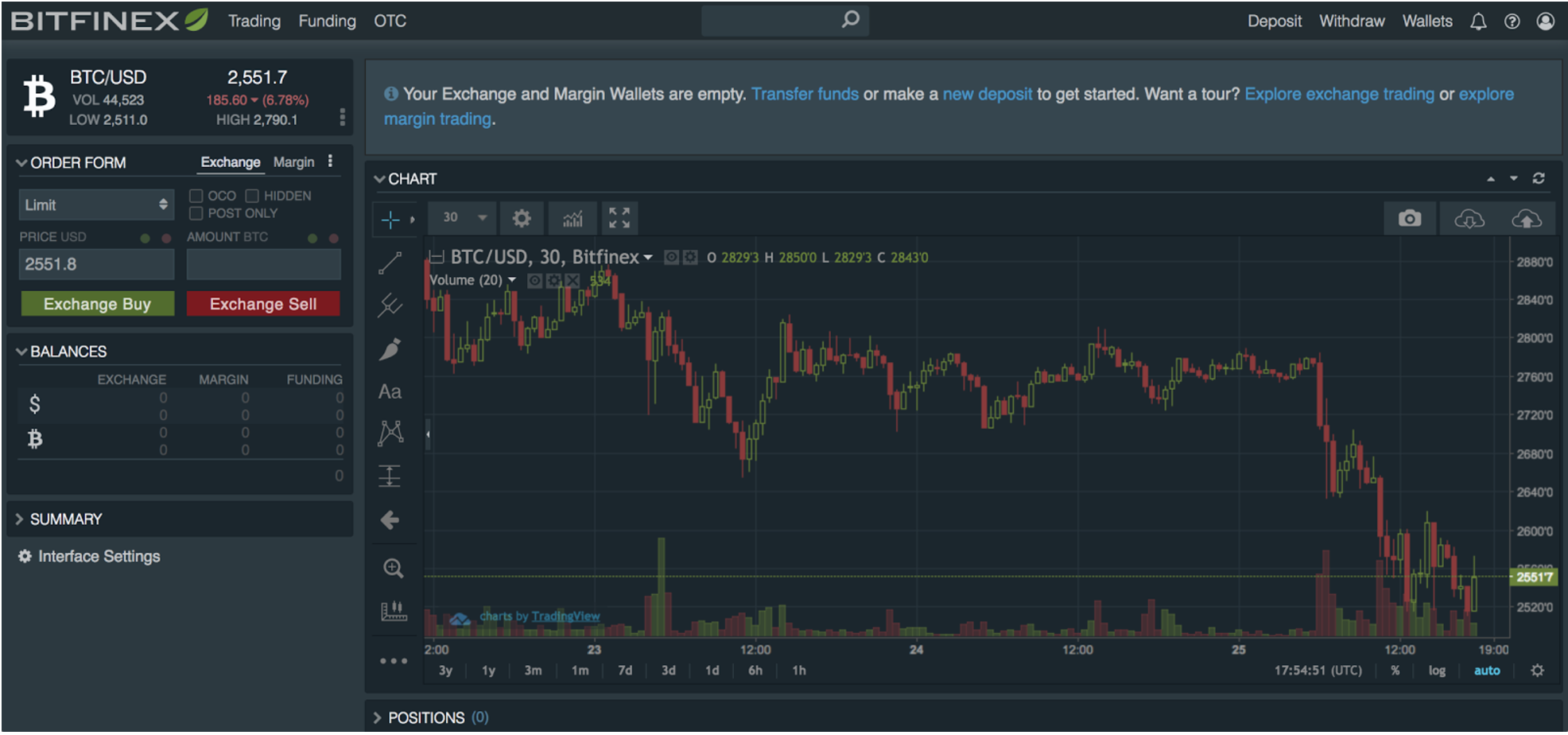Select the zoom-in magnifier tool
This screenshot has width=1568, height=735.
pos(393,568)
